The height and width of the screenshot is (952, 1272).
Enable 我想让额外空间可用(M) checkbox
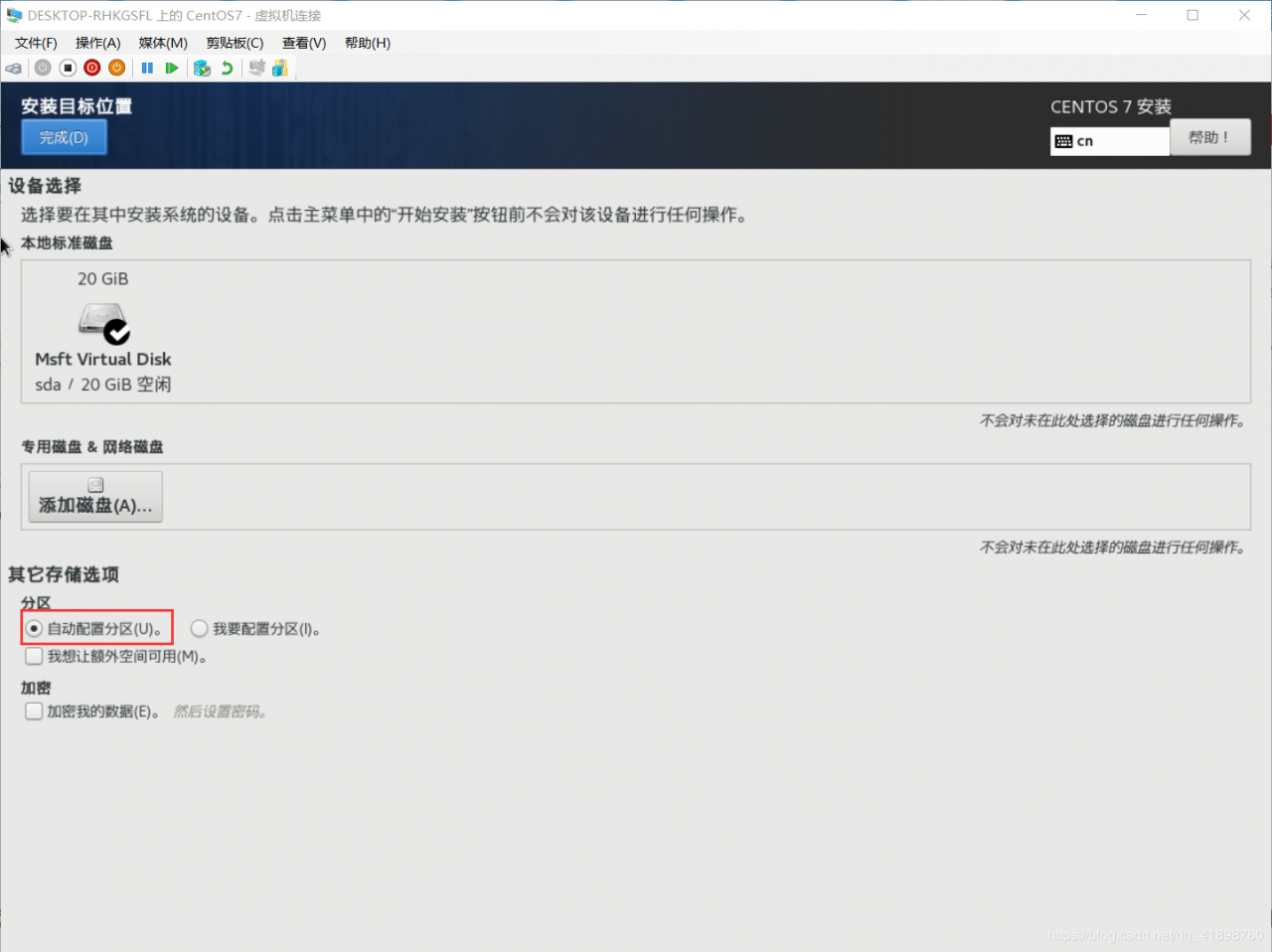click(35, 656)
